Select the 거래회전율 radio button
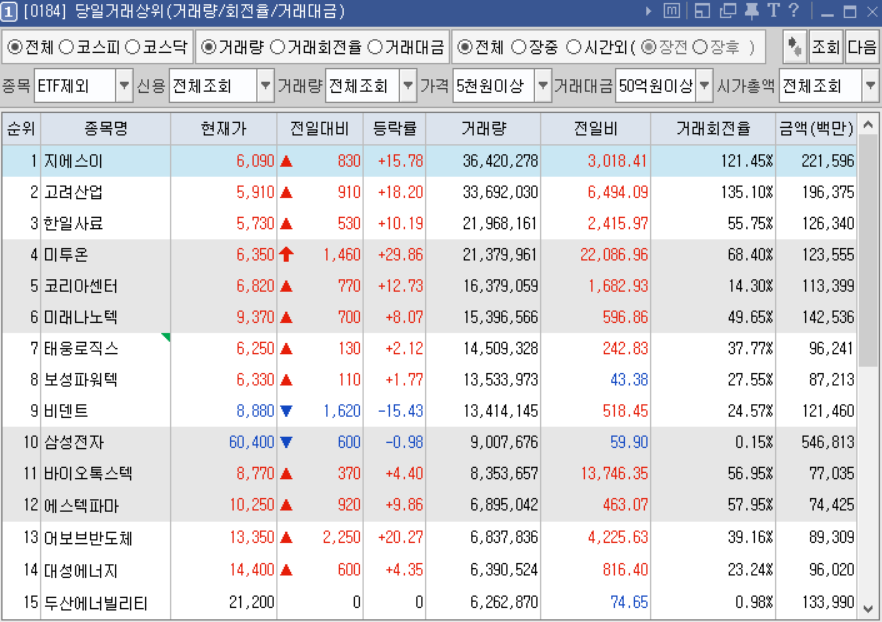 (x=277, y=47)
